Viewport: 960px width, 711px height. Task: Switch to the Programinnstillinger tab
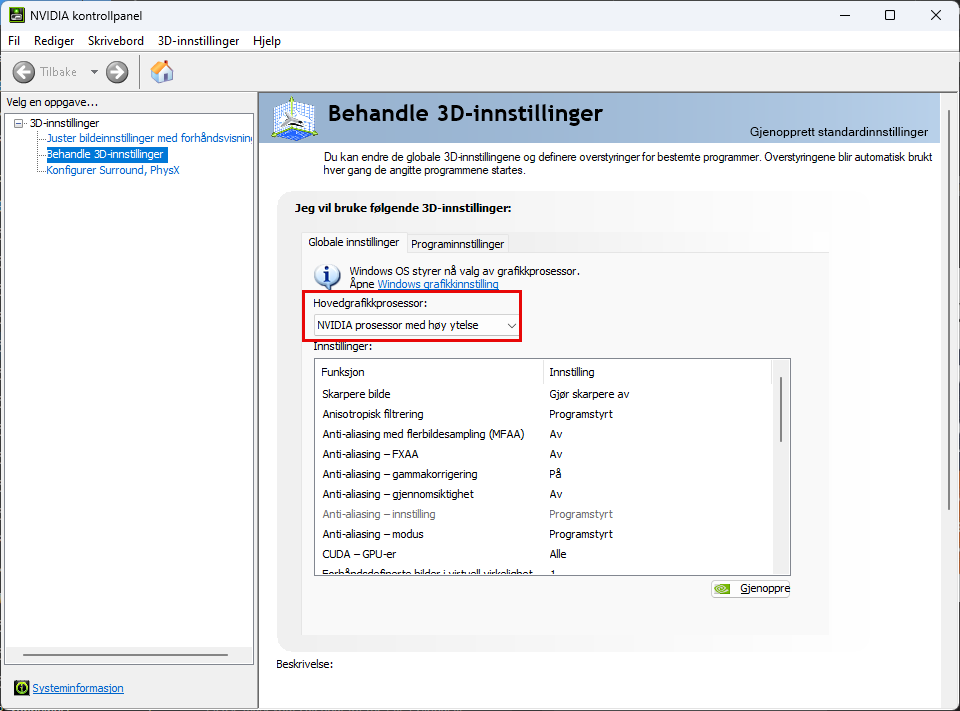click(458, 243)
